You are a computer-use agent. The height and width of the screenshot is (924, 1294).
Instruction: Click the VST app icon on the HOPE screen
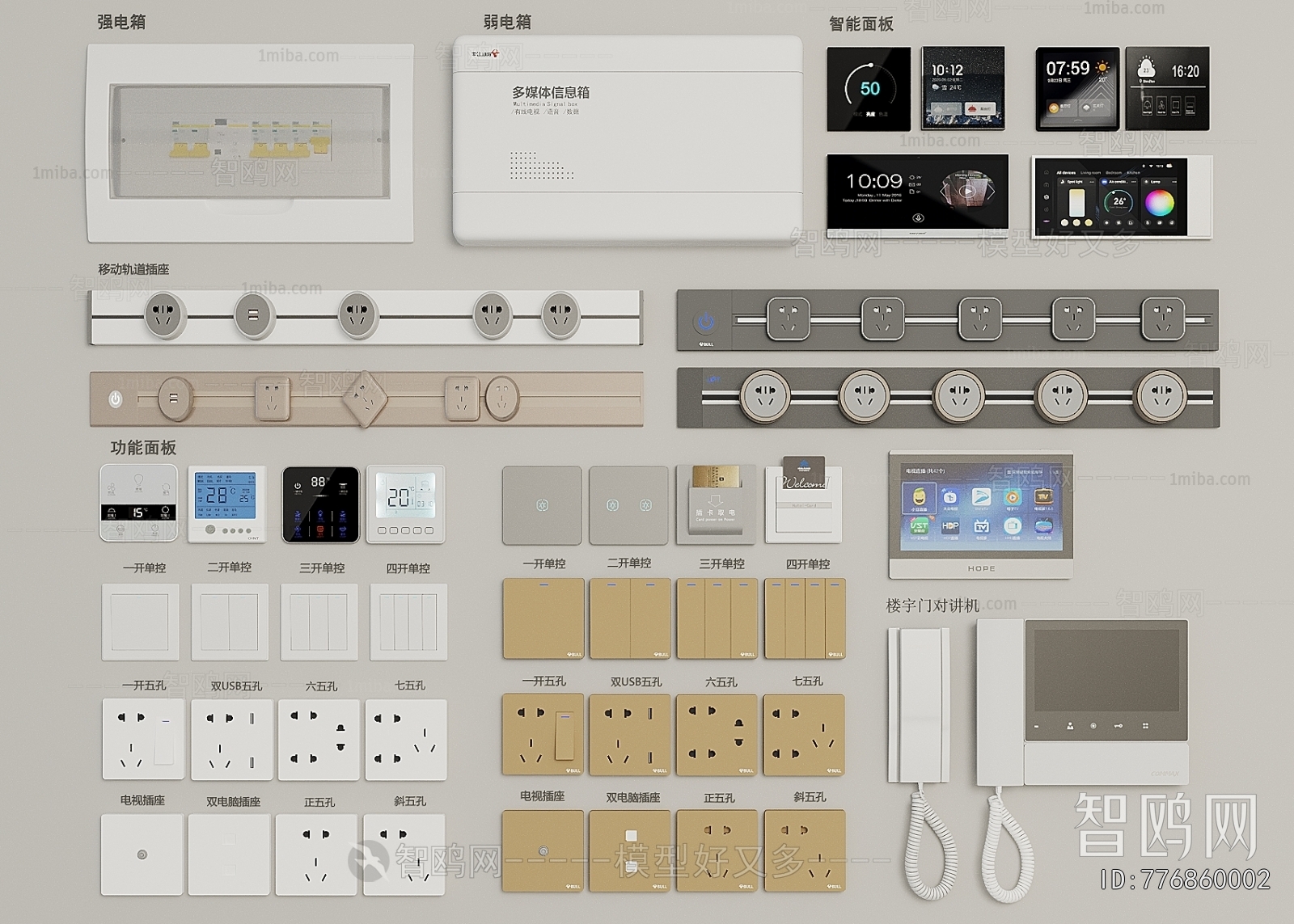tap(920, 526)
